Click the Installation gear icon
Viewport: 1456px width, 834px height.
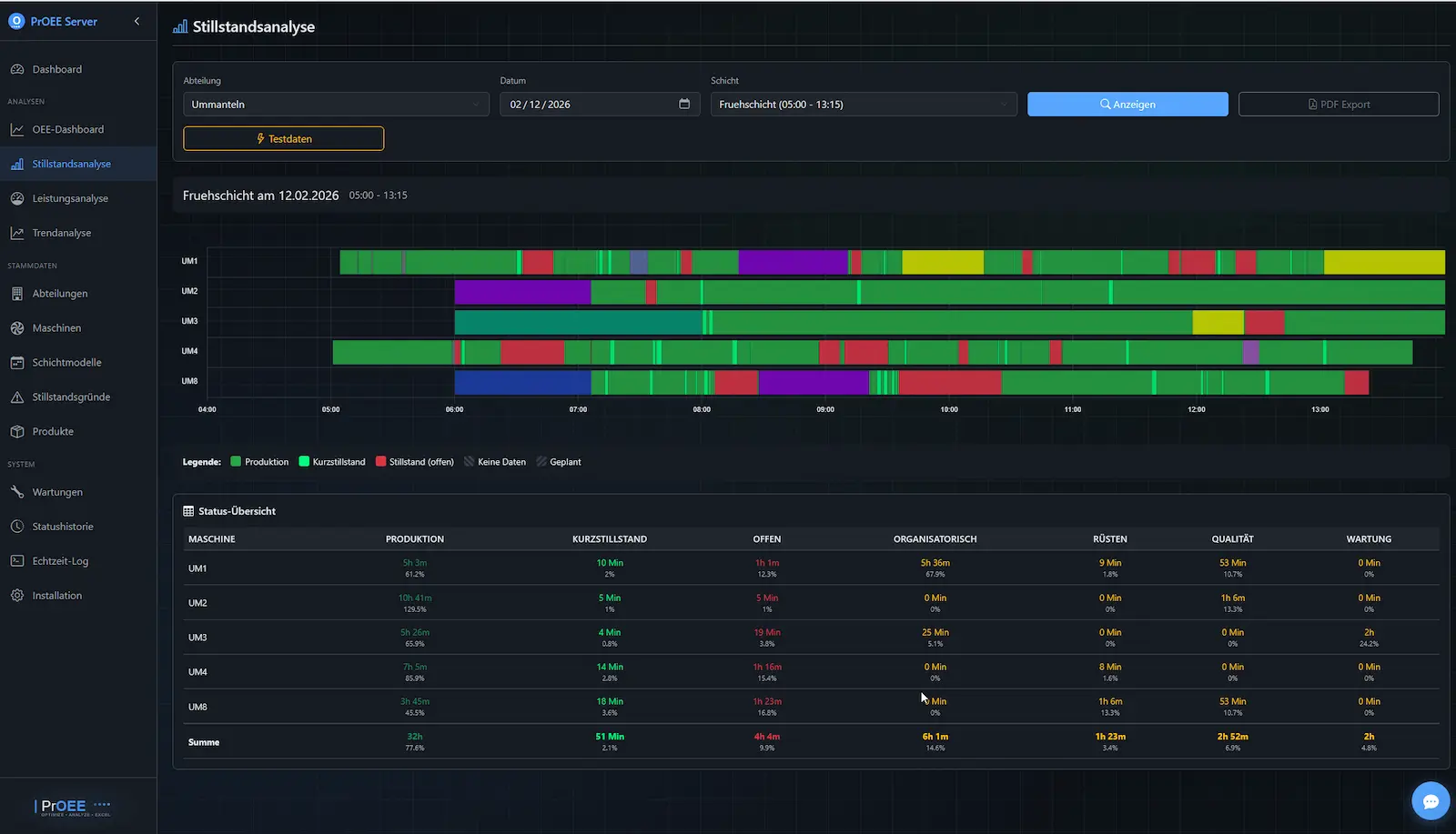(x=17, y=596)
